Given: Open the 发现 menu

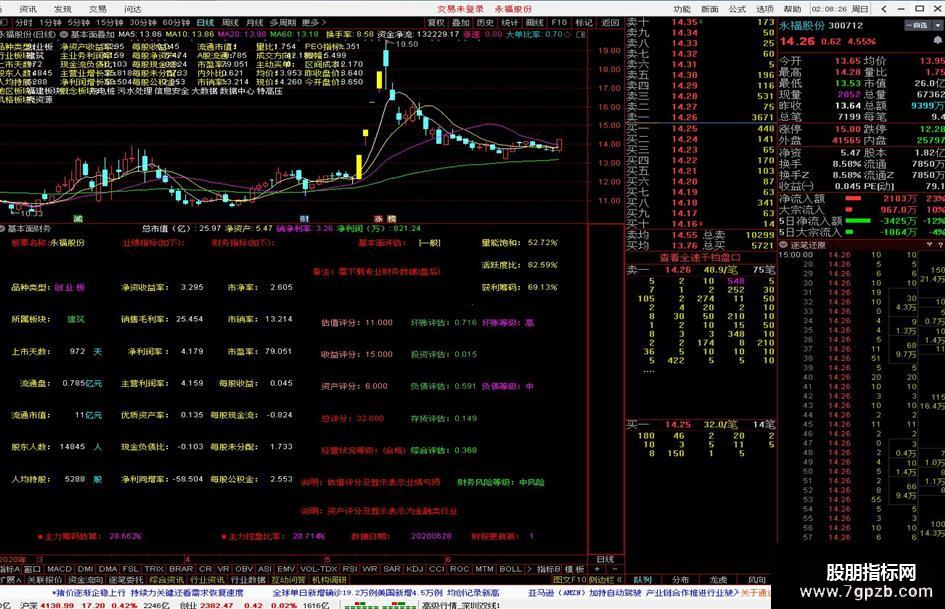Looking at the screenshot, I should 63,9.
